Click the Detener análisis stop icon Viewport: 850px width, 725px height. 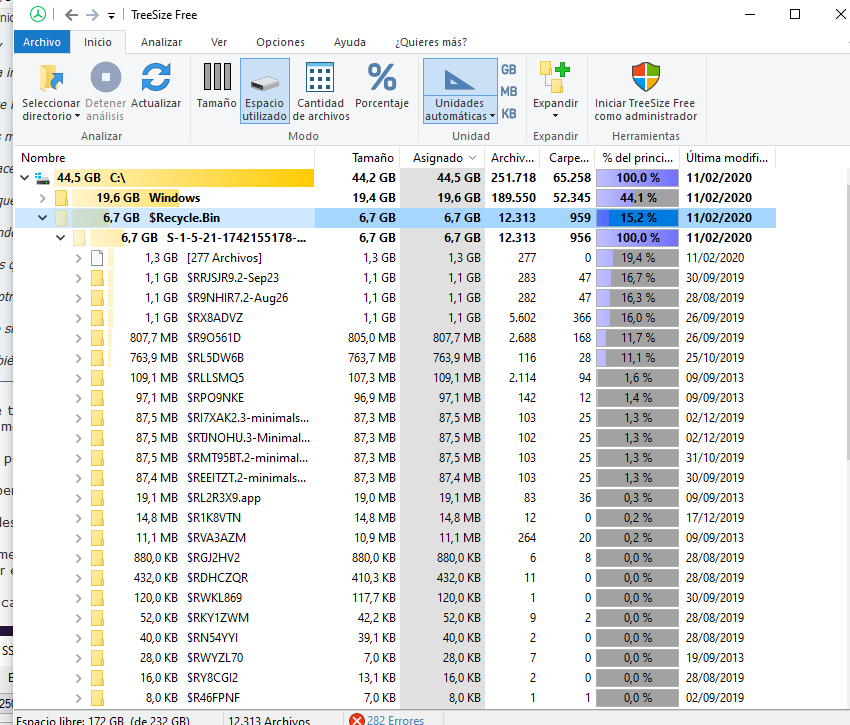105,78
